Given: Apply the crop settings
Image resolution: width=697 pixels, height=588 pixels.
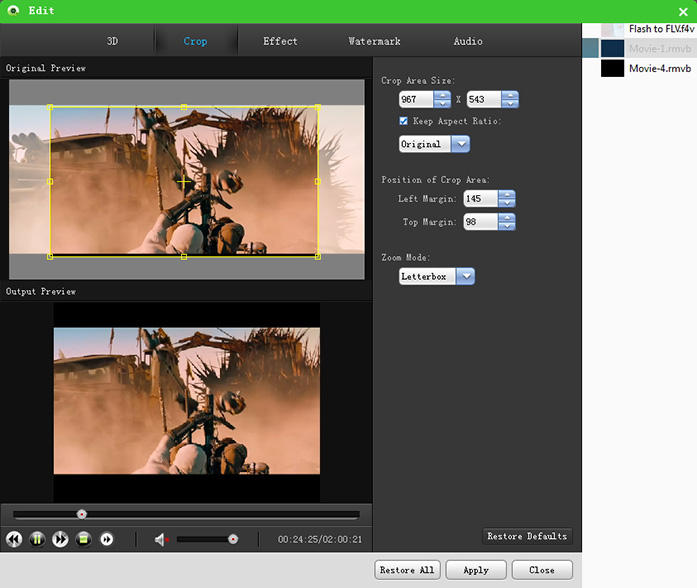Looking at the screenshot, I should [x=476, y=570].
